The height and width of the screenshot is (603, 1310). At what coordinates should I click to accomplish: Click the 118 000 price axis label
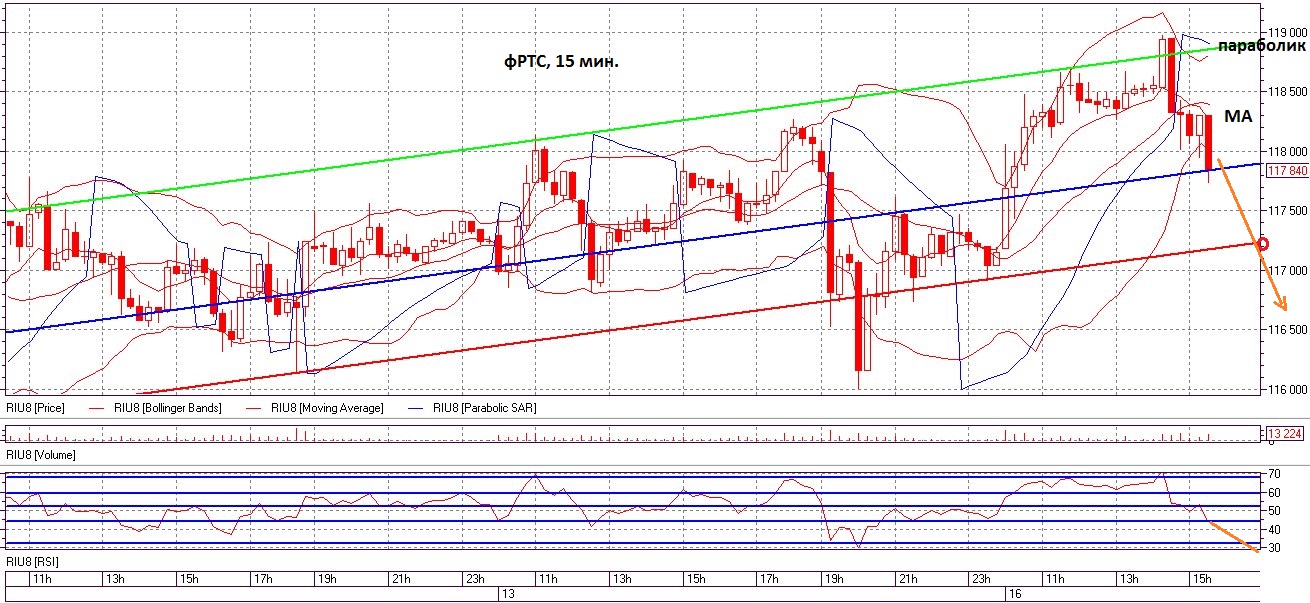coord(1288,152)
